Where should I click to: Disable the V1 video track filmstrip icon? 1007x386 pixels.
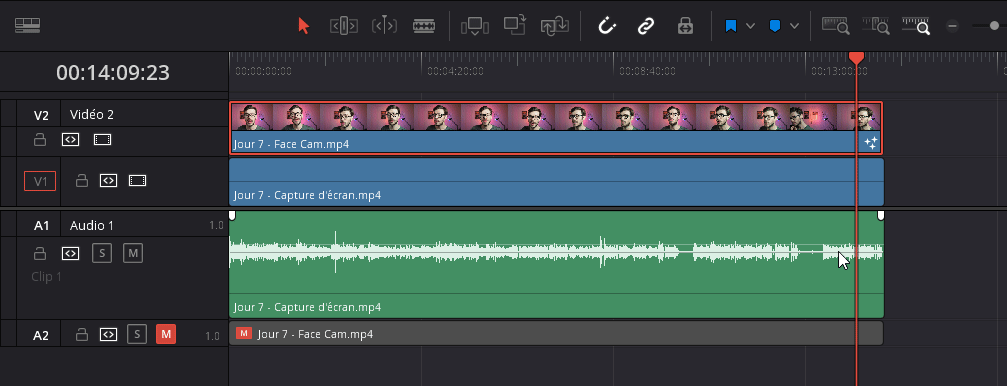(137, 181)
